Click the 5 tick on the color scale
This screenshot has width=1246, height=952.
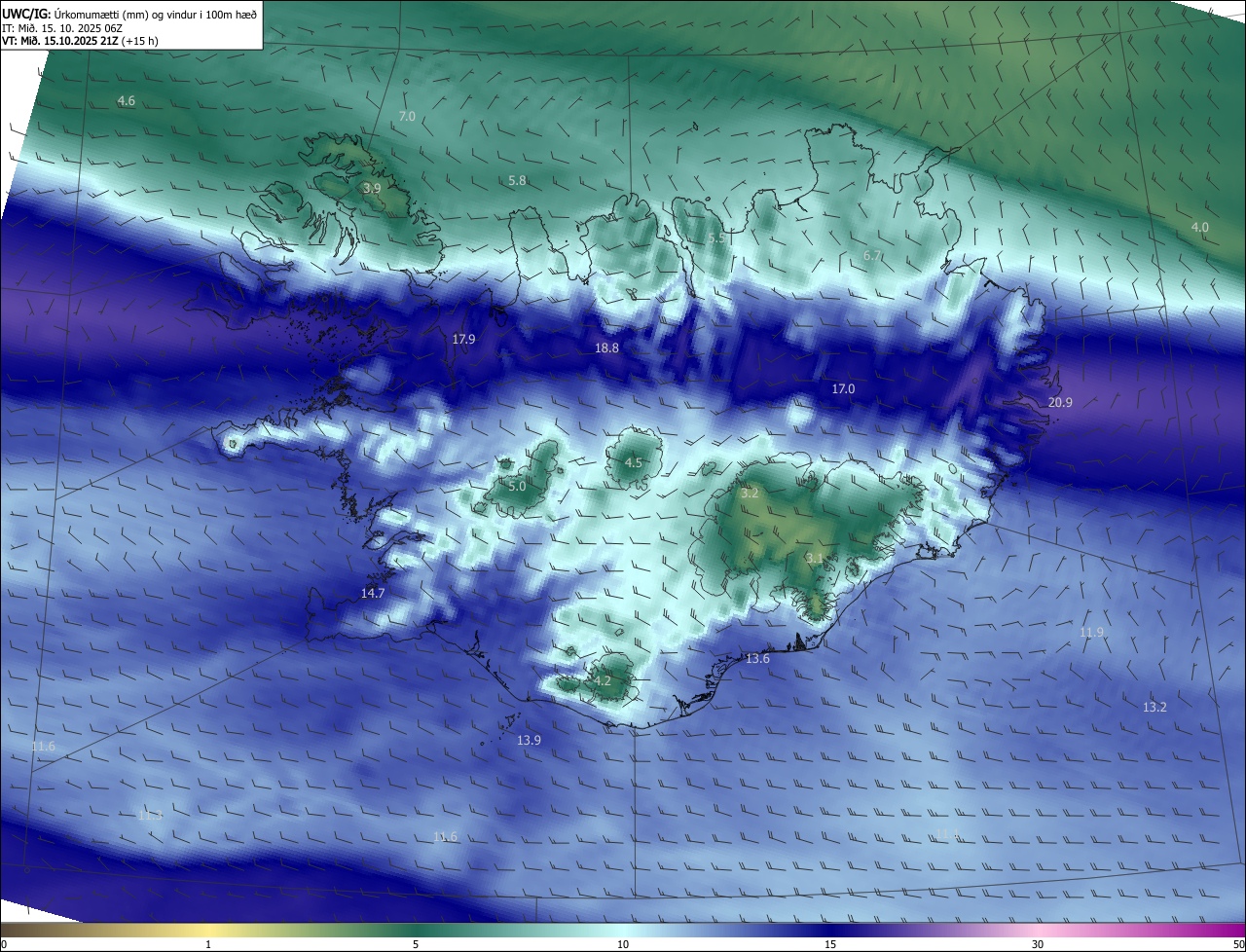coord(416,945)
